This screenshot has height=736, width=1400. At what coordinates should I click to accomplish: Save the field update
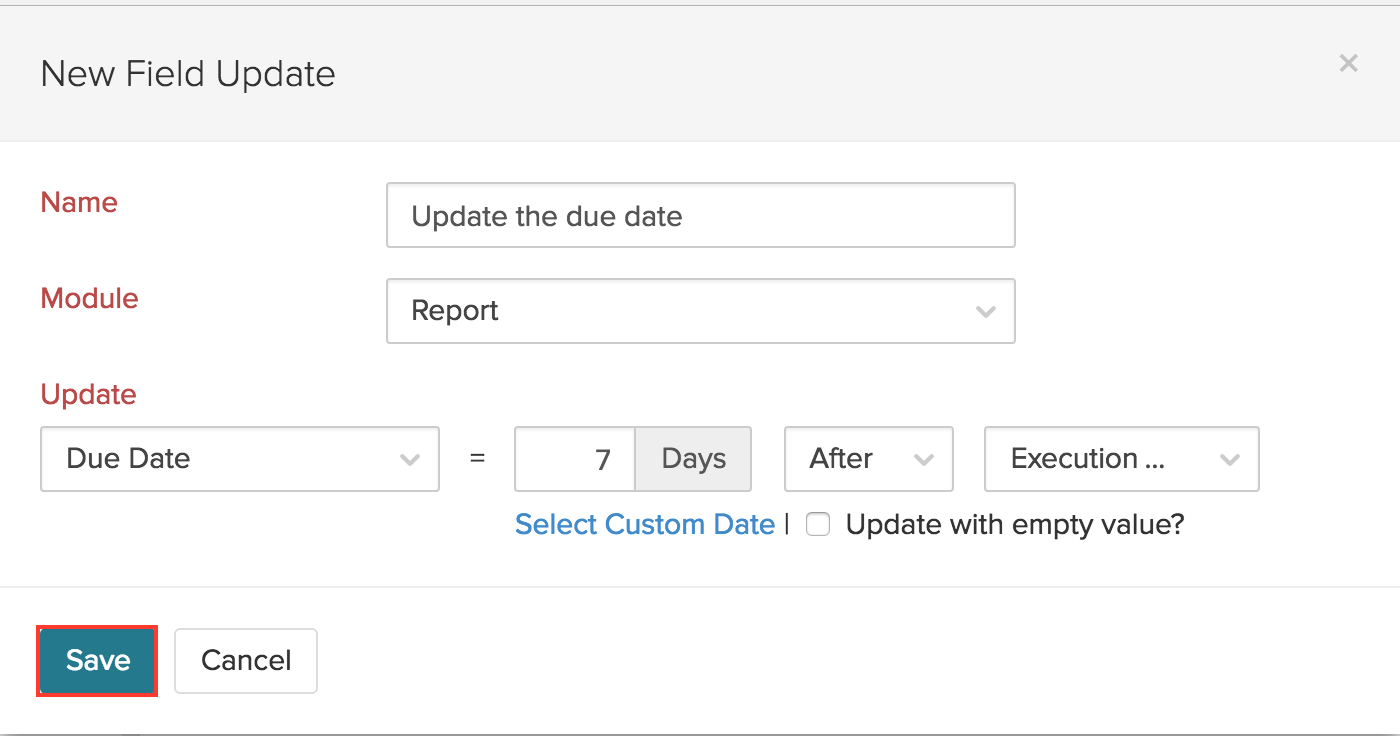click(98, 660)
